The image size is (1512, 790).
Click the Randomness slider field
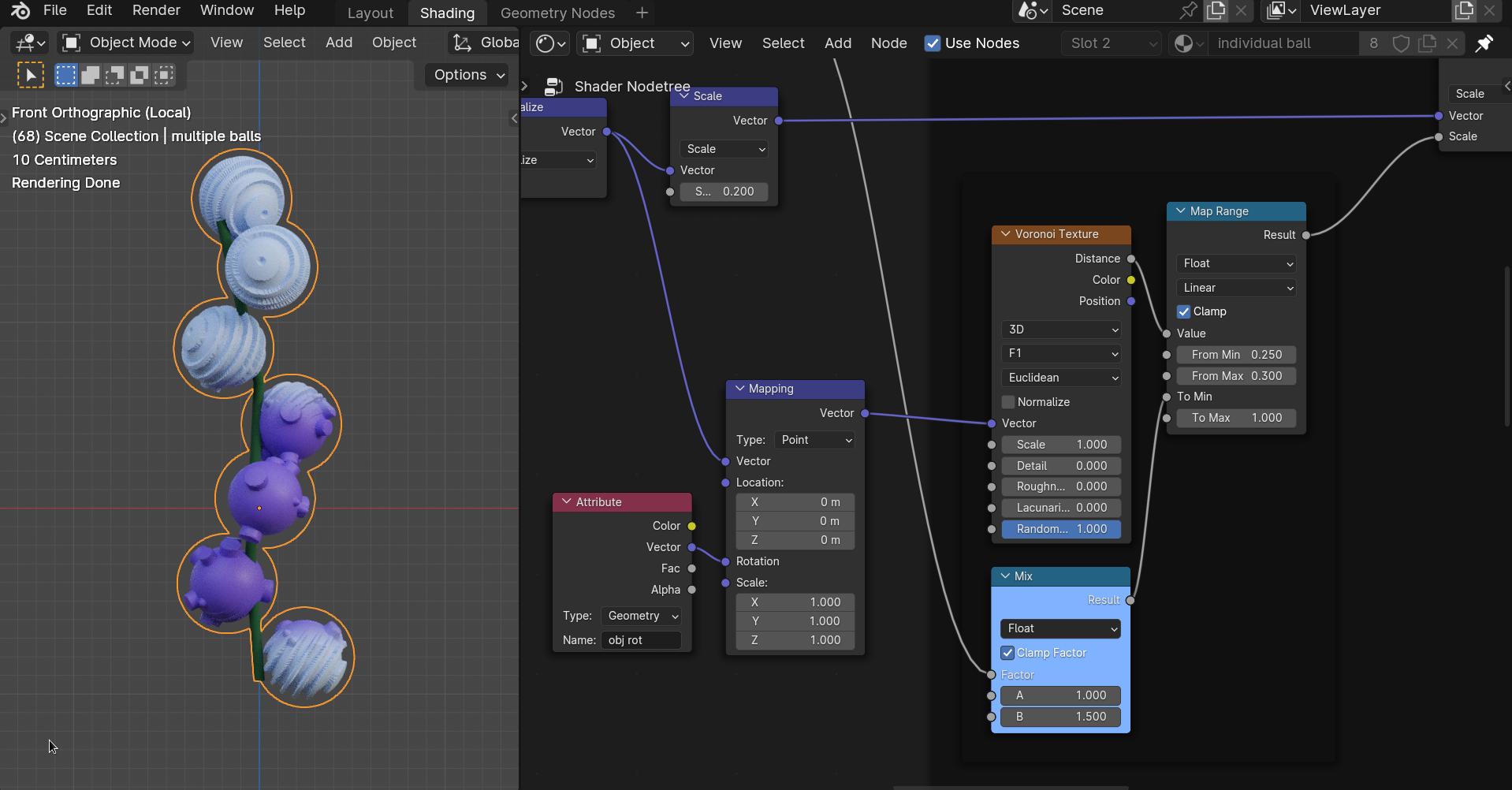click(x=1061, y=529)
